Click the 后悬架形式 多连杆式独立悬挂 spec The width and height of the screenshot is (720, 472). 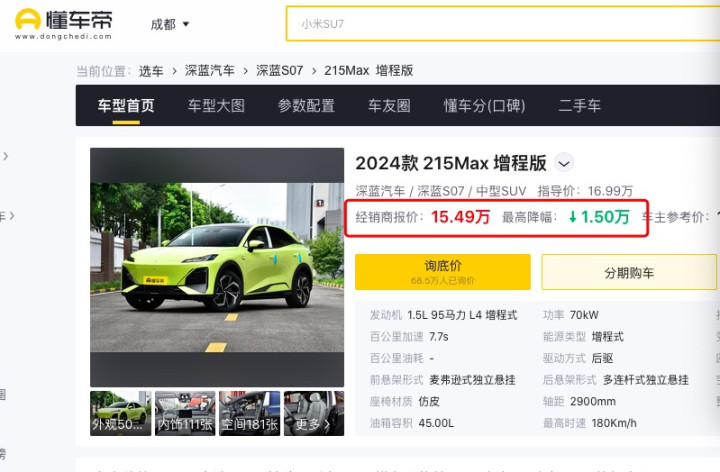click(x=616, y=380)
